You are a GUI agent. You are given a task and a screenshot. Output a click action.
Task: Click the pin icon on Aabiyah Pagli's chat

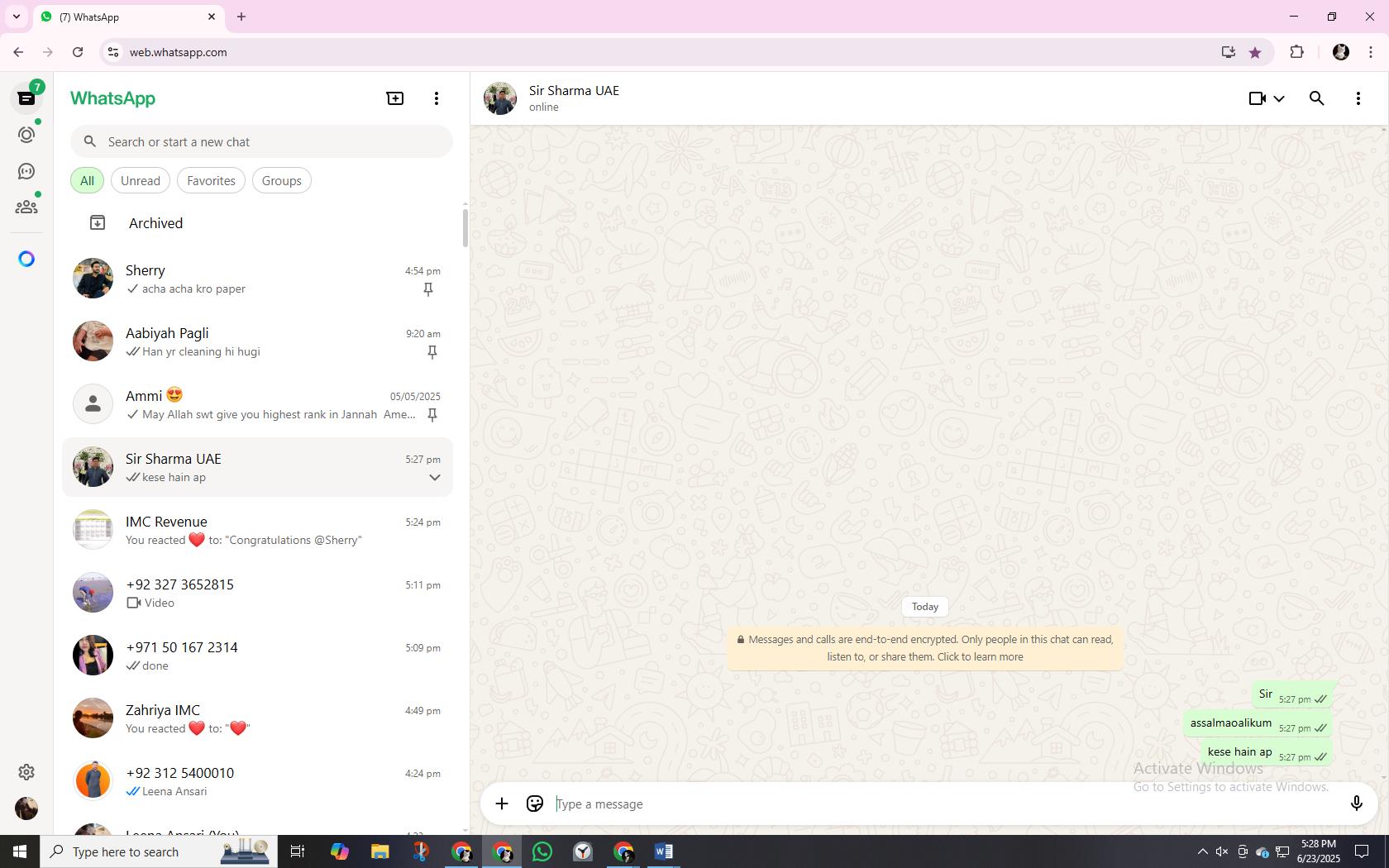[432, 352]
